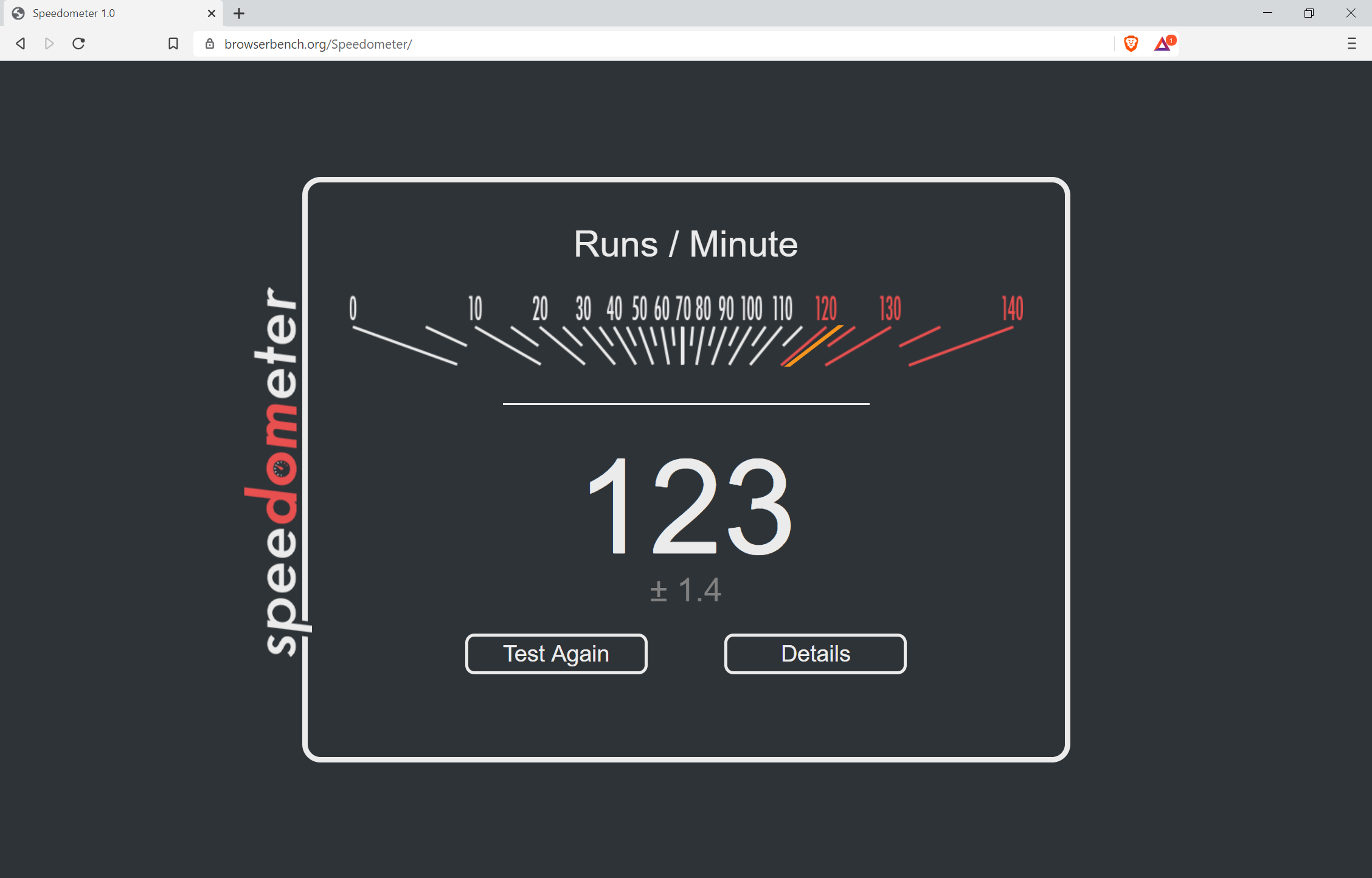Click the red 140 gauge label
1372x878 pixels.
click(x=1013, y=308)
